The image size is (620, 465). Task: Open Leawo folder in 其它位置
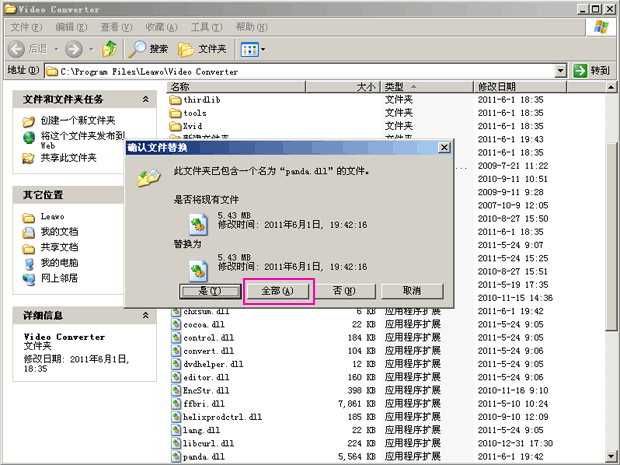tap(52, 216)
